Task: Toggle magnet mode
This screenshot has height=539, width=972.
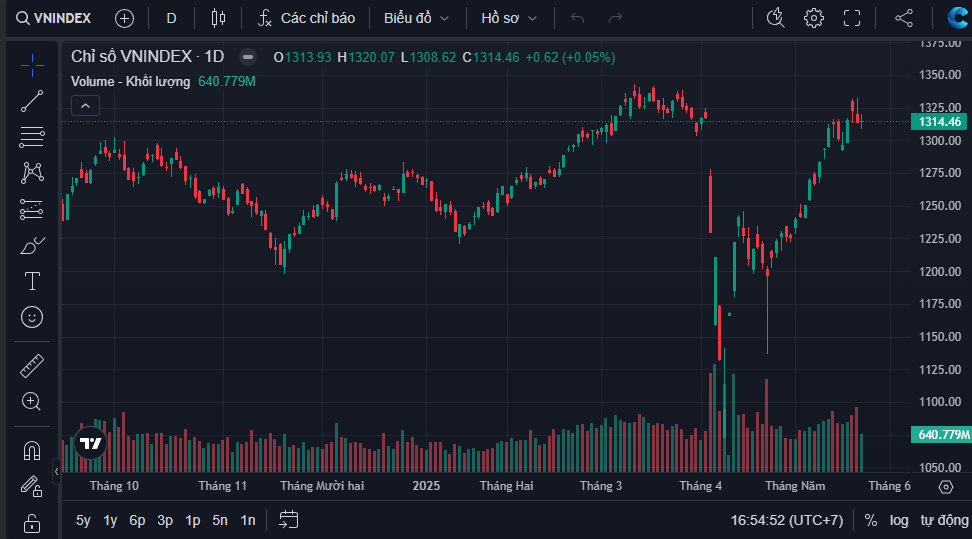Action: 32,450
